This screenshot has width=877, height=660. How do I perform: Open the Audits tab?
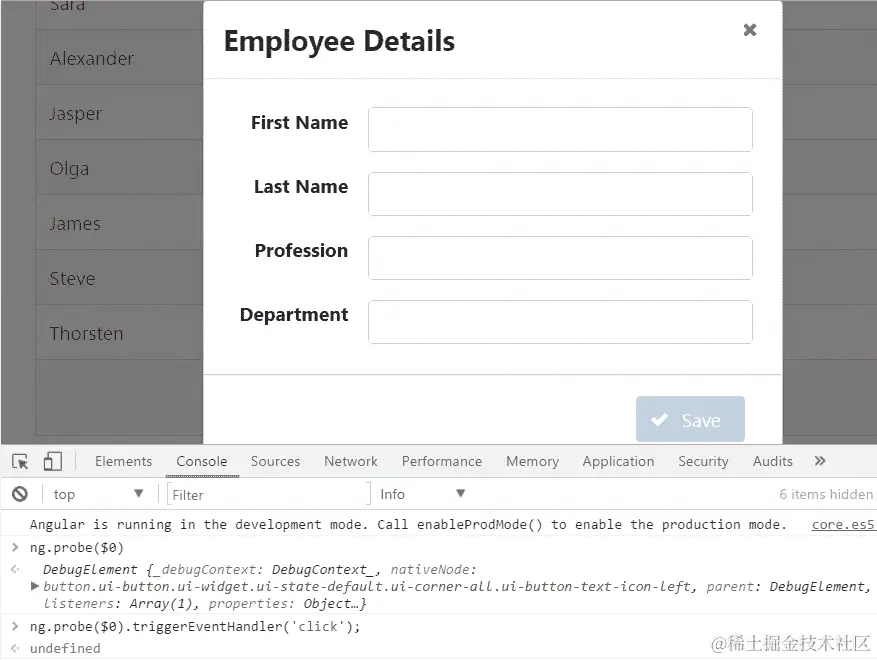click(772, 461)
